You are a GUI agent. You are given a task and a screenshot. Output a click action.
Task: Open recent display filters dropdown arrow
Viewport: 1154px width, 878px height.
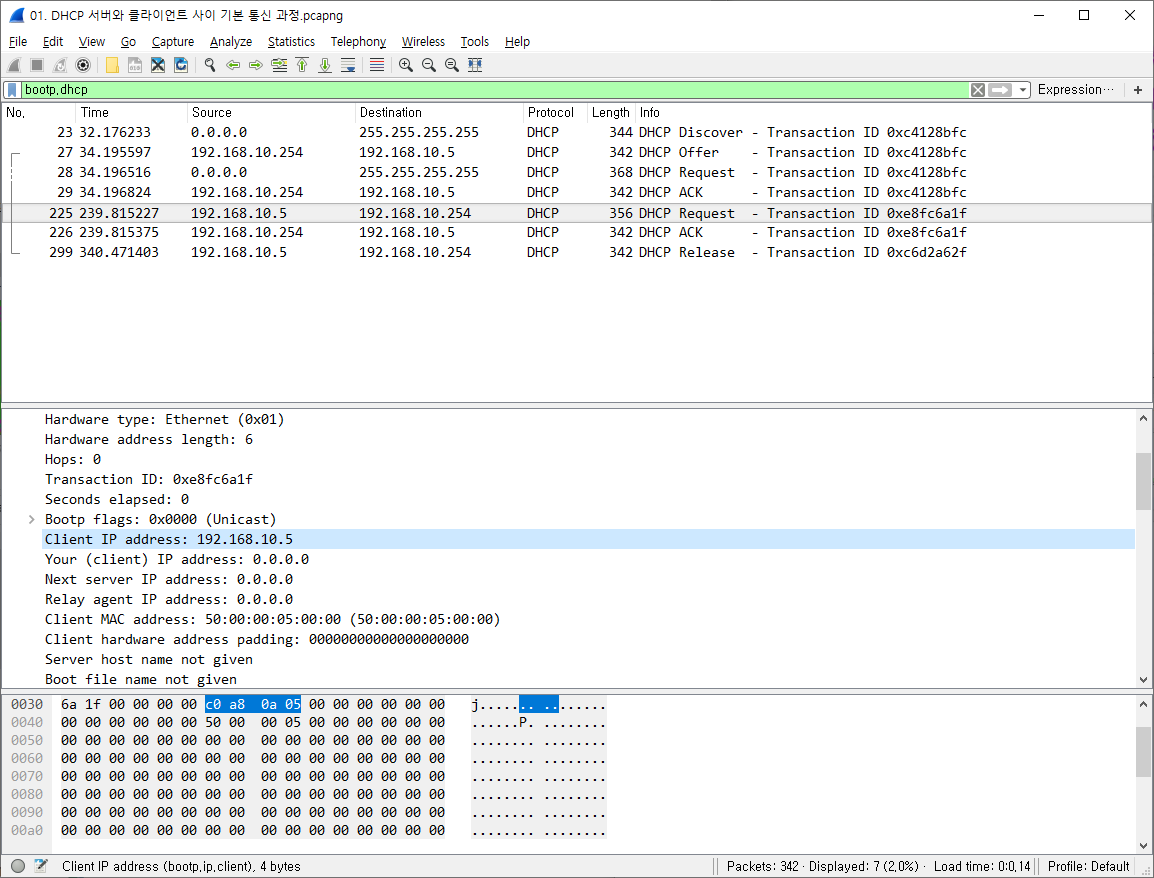pos(1022,90)
